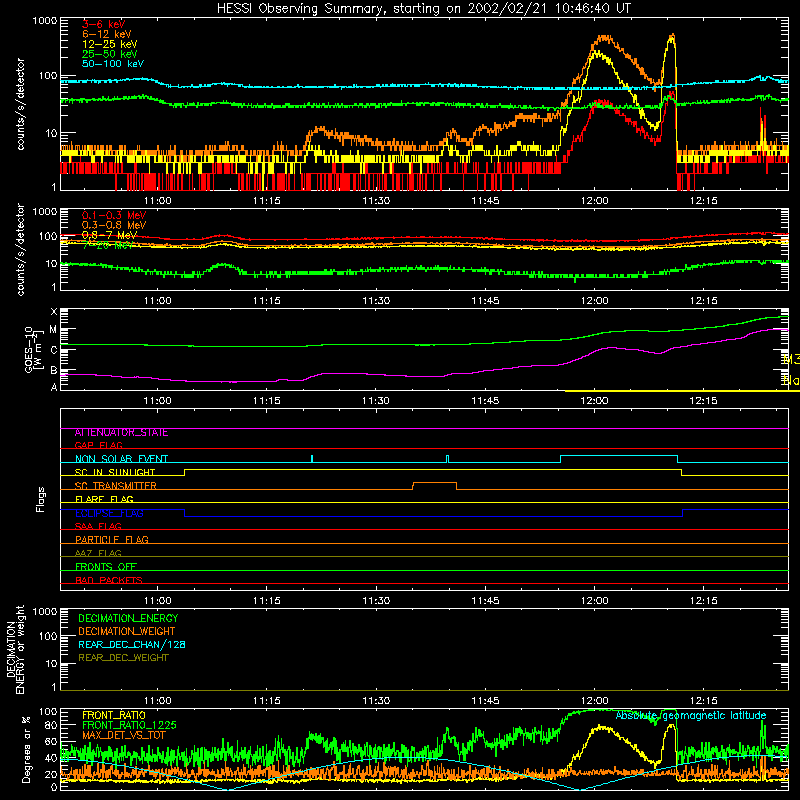Click the FRONTS_OFF flag label

pyautogui.click(x=106, y=567)
